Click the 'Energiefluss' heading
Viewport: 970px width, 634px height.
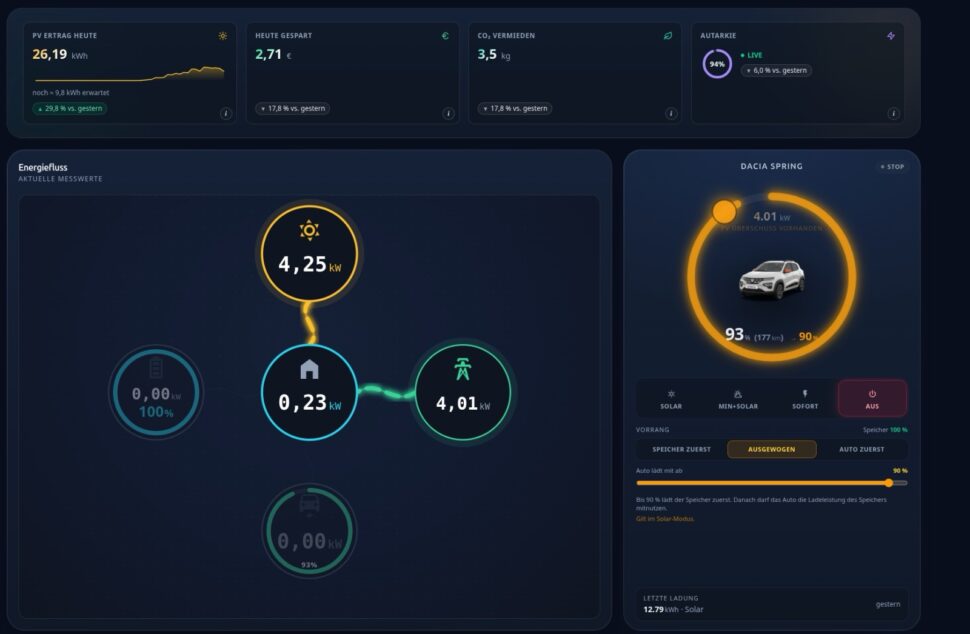pos(43,167)
